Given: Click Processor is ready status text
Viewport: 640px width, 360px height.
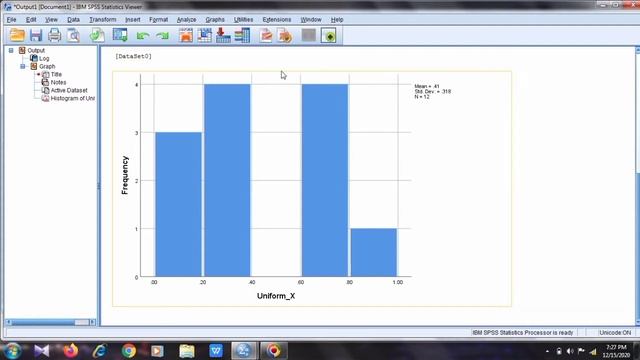Looking at the screenshot, I should pyautogui.click(x=523, y=333).
